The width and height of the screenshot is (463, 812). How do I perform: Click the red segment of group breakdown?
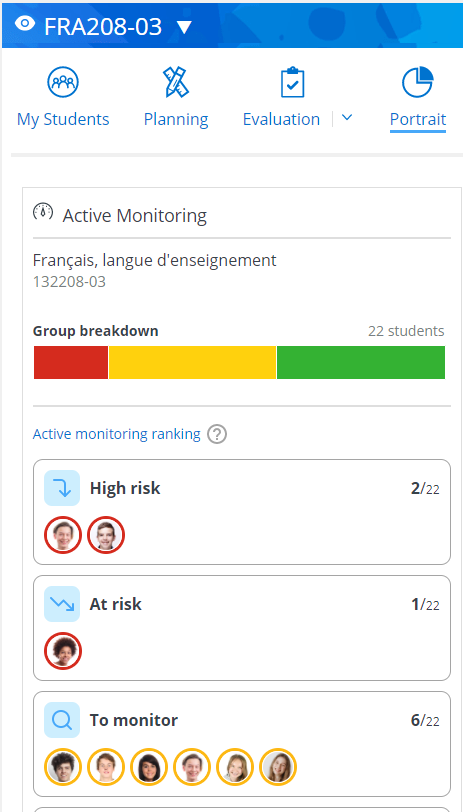(71, 362)
